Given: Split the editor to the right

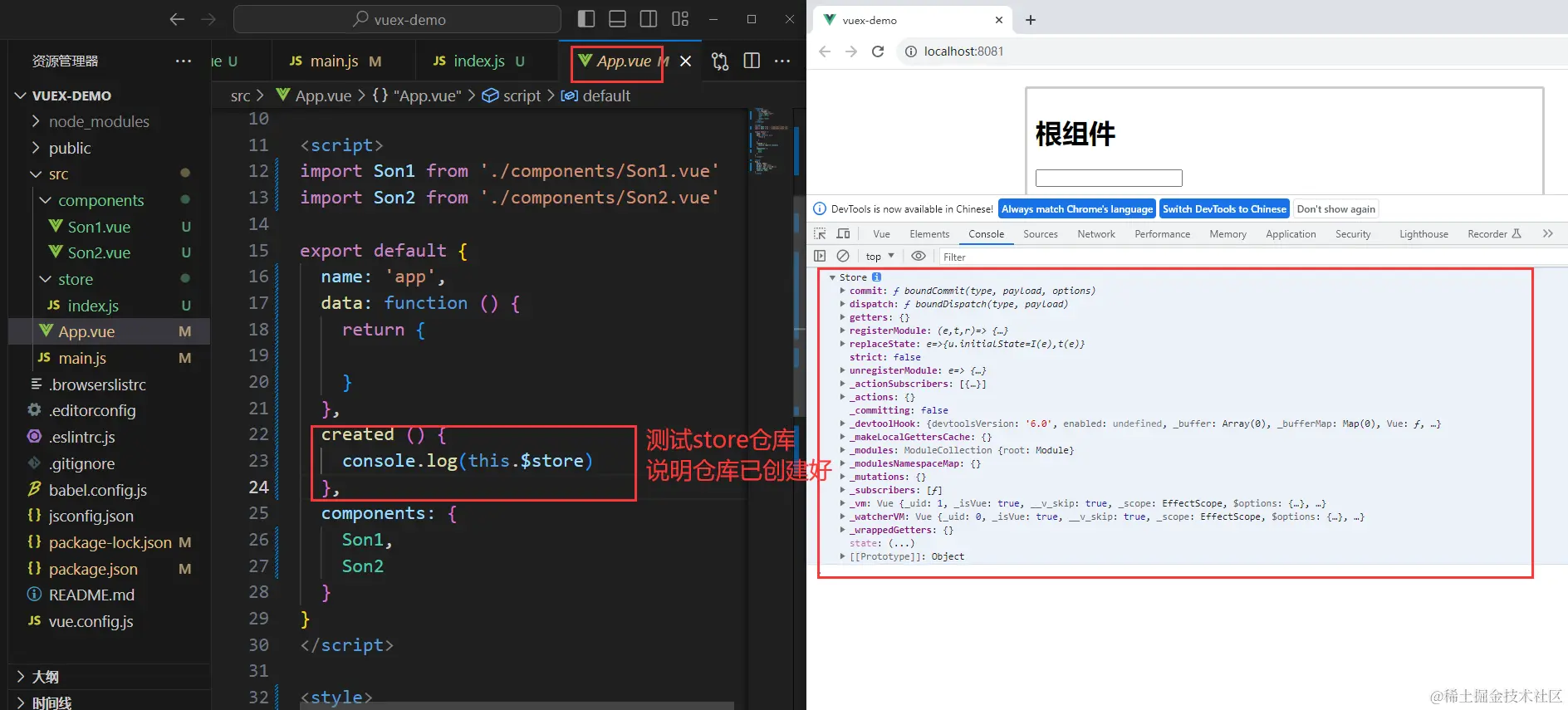Looking at the screenshot, I should 752,61.
